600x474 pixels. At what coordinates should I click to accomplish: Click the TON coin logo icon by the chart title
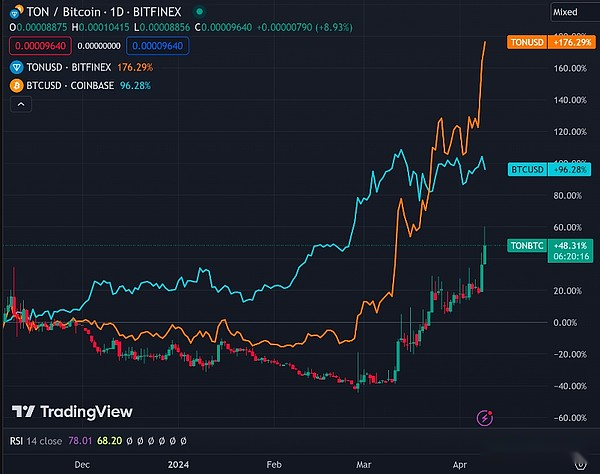(16, 12)
